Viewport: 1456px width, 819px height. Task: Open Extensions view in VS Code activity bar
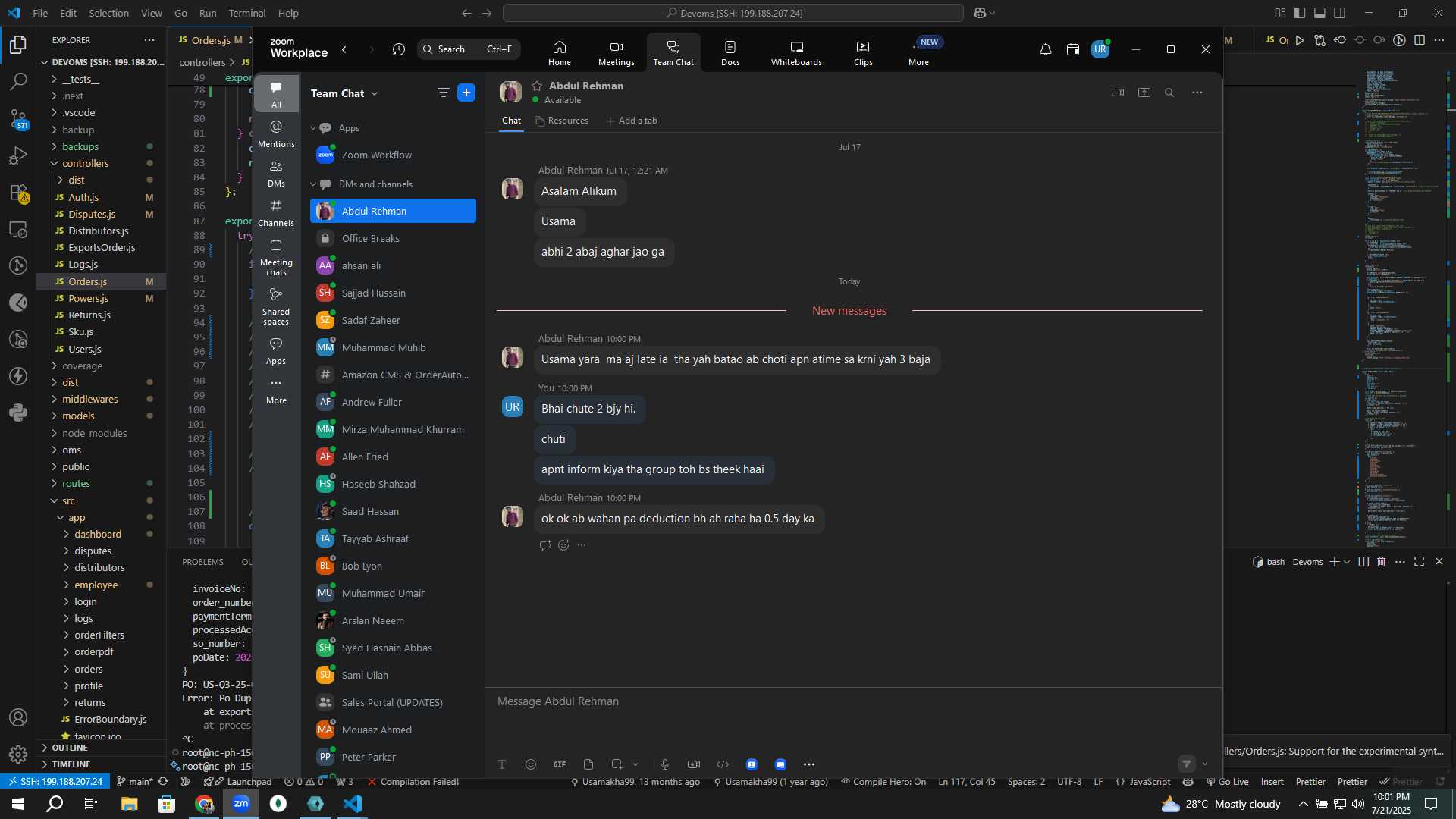coord(18,193)
